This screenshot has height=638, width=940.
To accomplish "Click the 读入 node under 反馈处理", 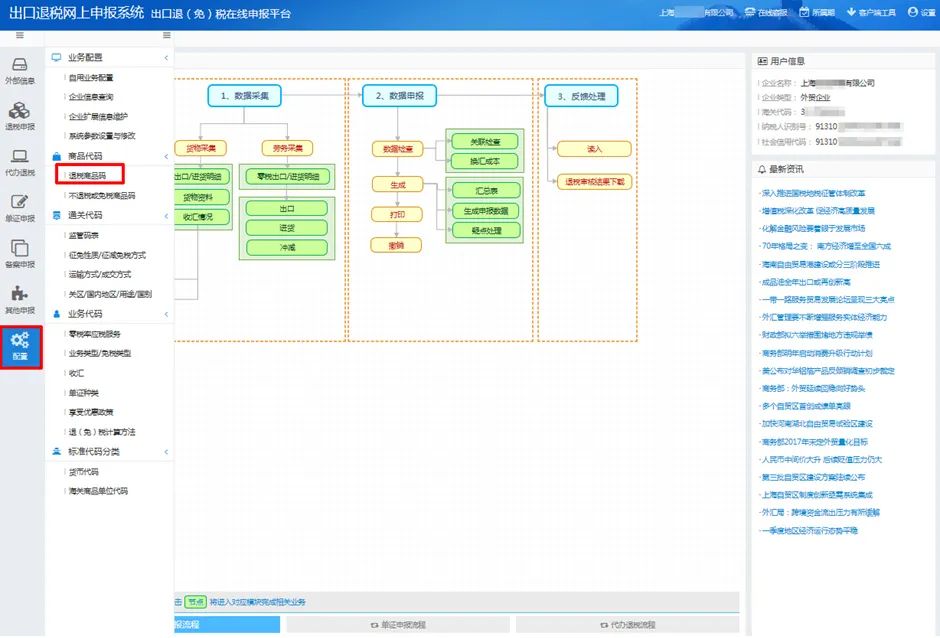I will [594, 149].
